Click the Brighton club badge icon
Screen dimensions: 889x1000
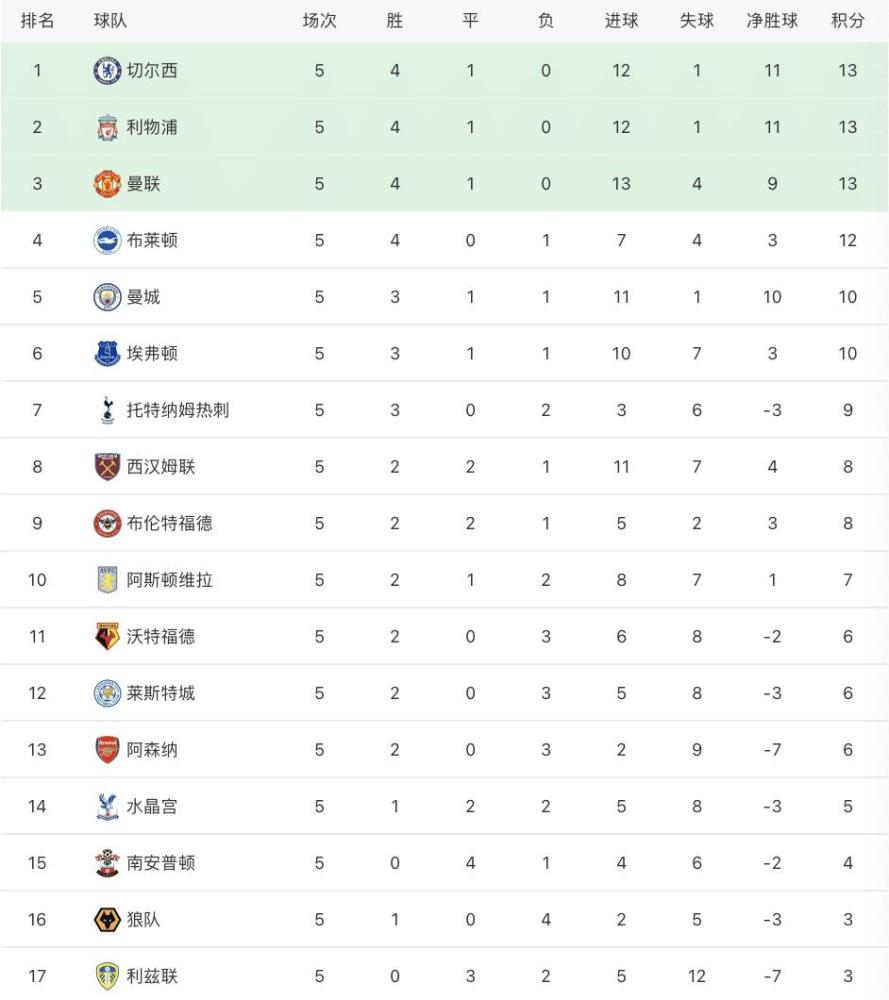point(107,241)
